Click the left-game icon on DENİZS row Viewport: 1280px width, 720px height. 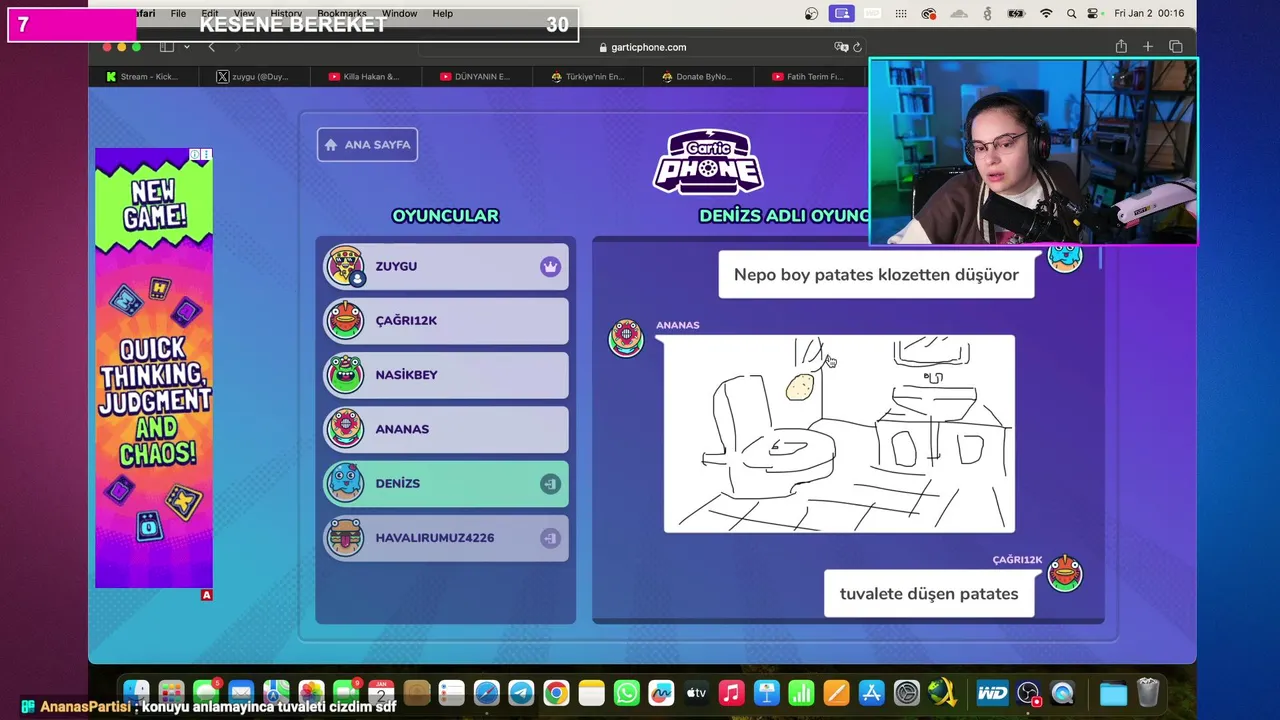click(550, 484)
